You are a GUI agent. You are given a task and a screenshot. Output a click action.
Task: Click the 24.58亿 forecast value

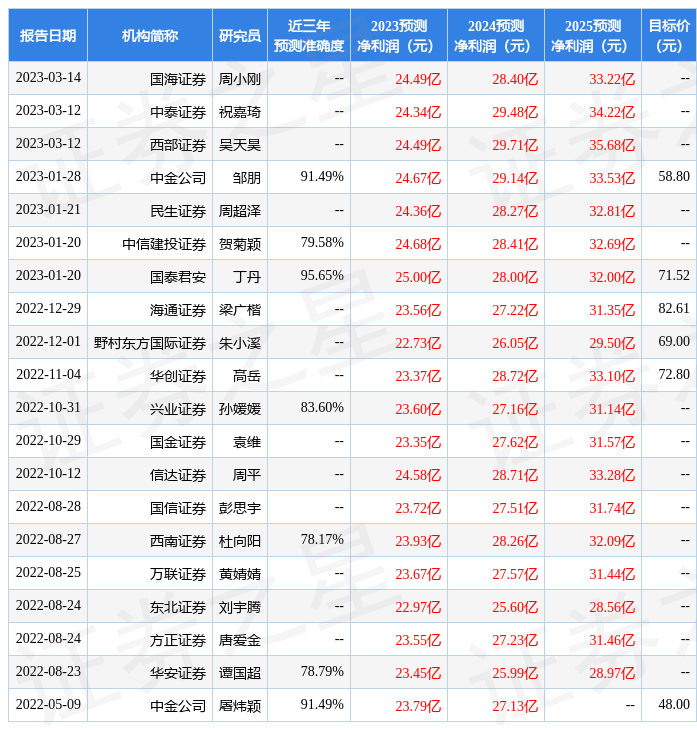[418, 475]
